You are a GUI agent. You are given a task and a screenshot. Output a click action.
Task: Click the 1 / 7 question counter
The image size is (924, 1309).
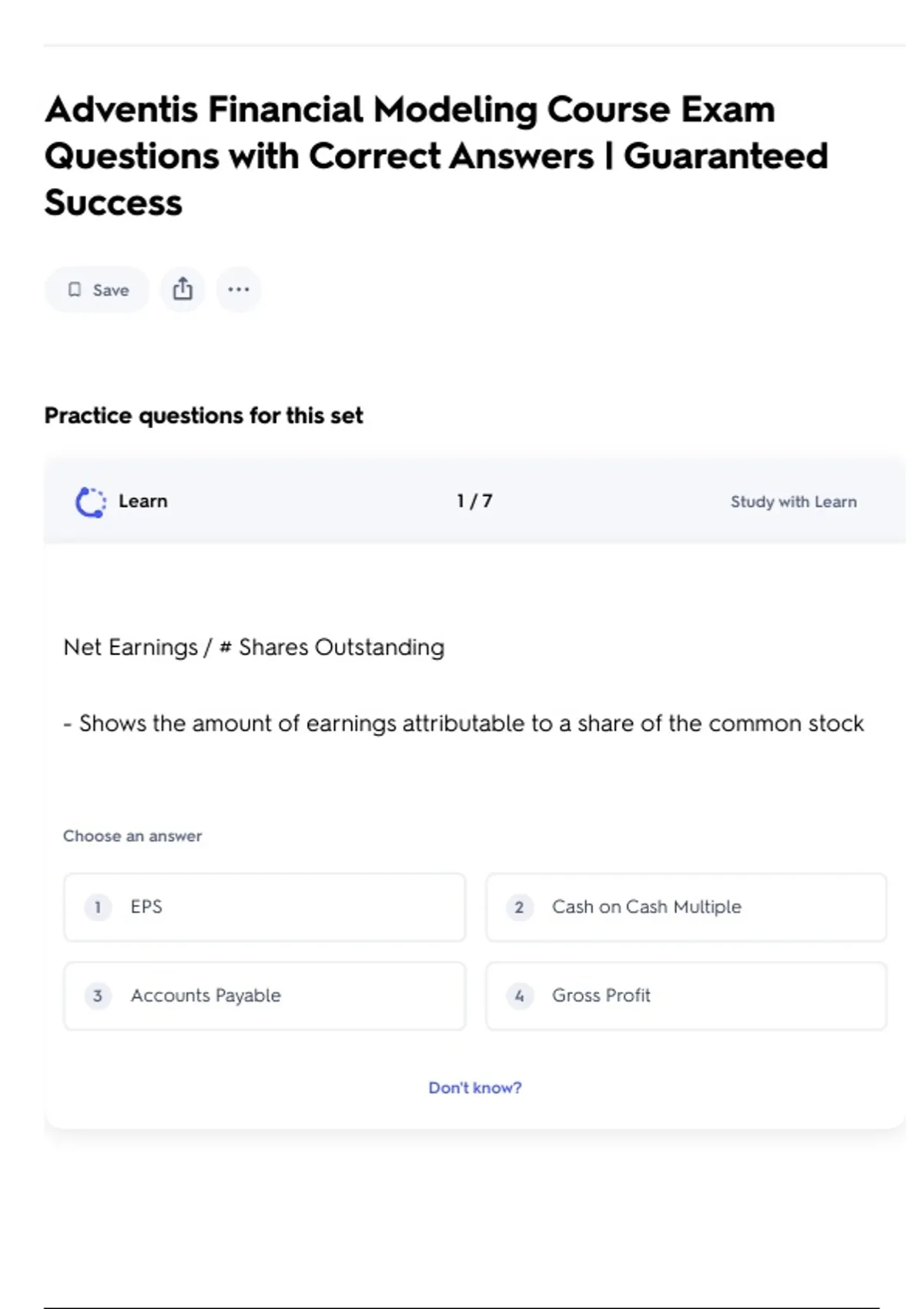tap(474, 501)
